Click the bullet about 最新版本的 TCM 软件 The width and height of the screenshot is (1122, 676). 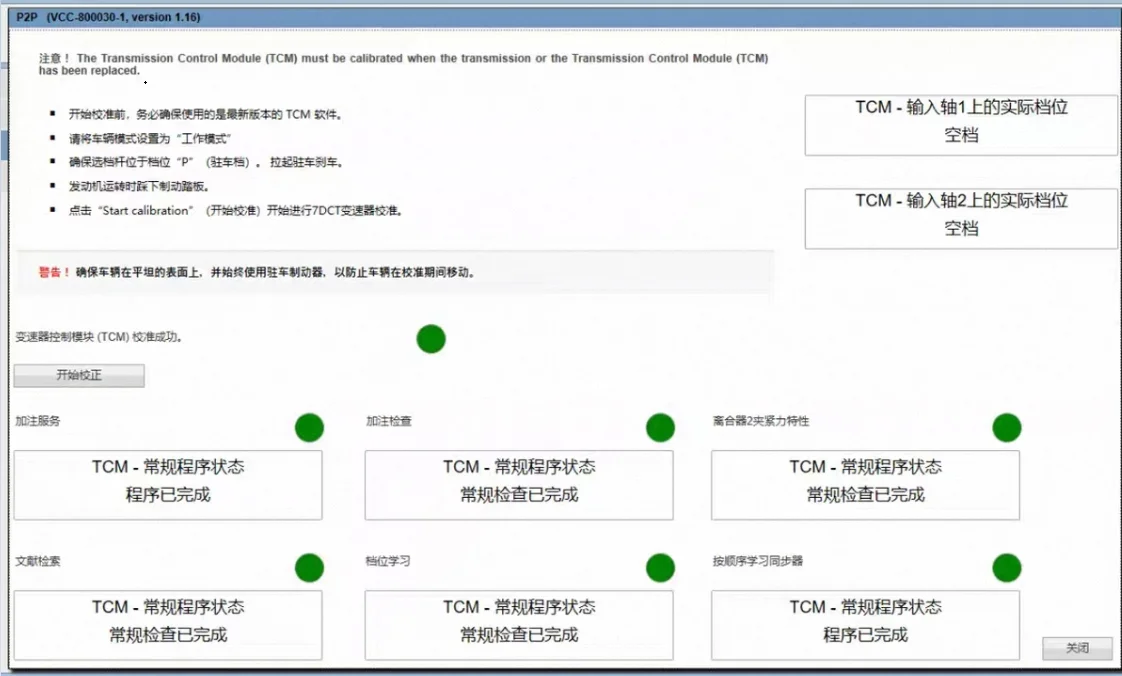point(206,114)
